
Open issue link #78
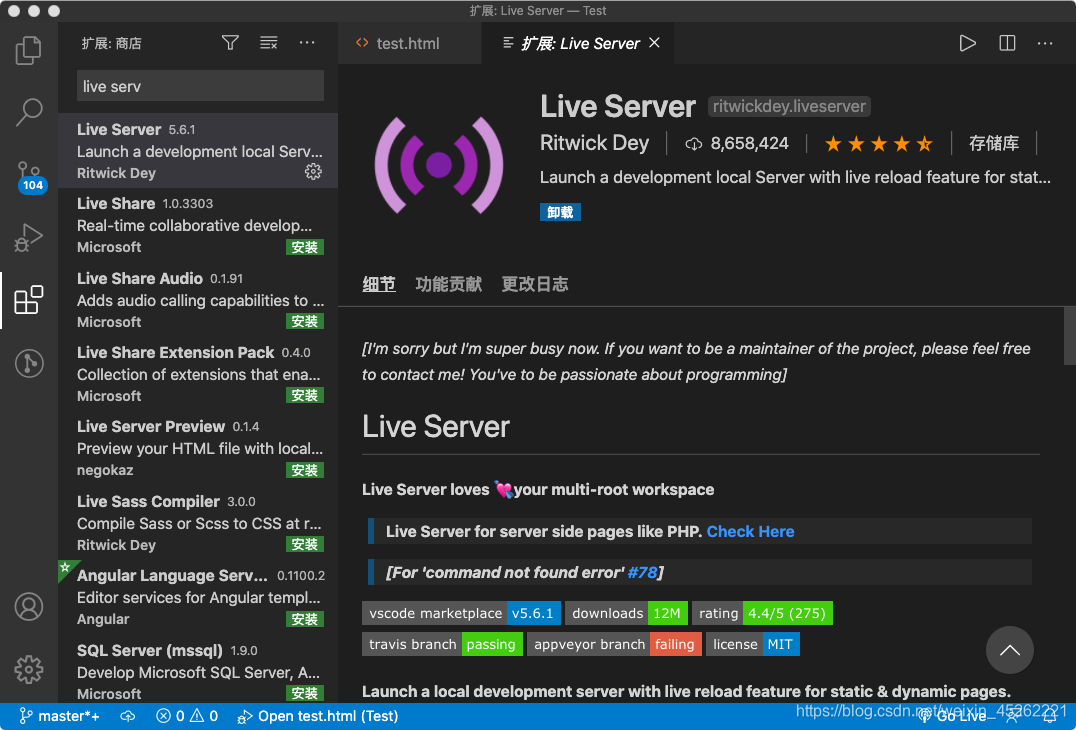click(x=642, y=572)
